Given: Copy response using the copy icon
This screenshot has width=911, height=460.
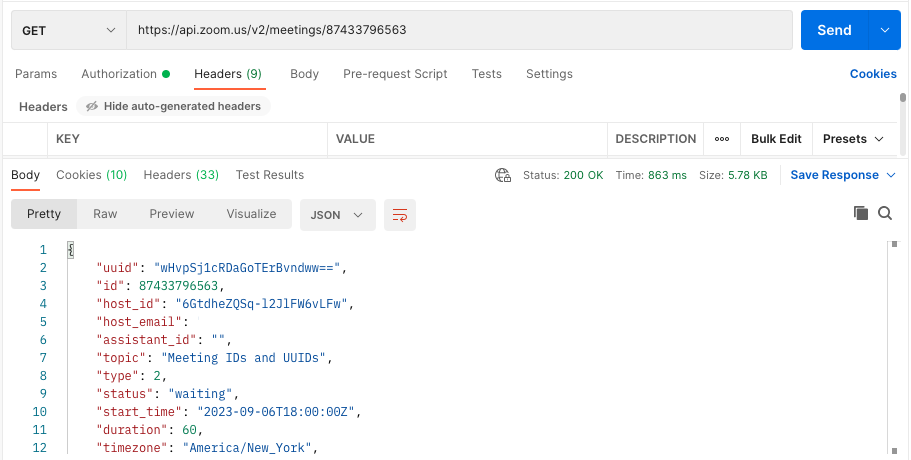Looking at the screenshot, I should click(860, 213).
